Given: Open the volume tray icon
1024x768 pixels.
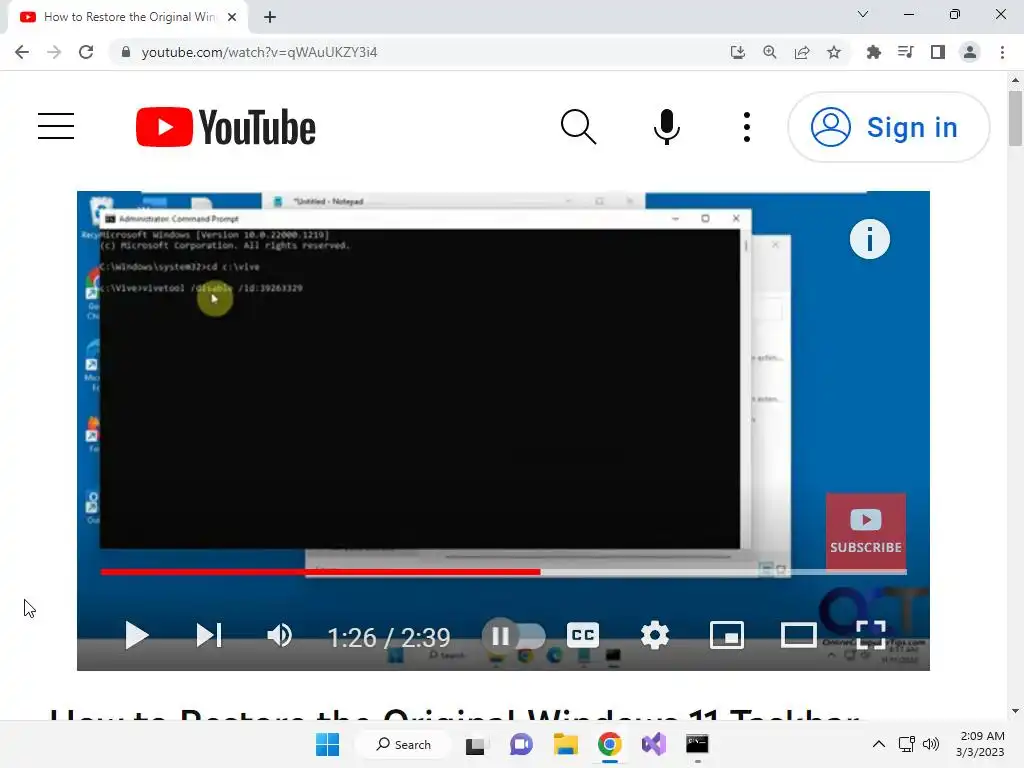Looking at the screenshot, I should 931,744.
